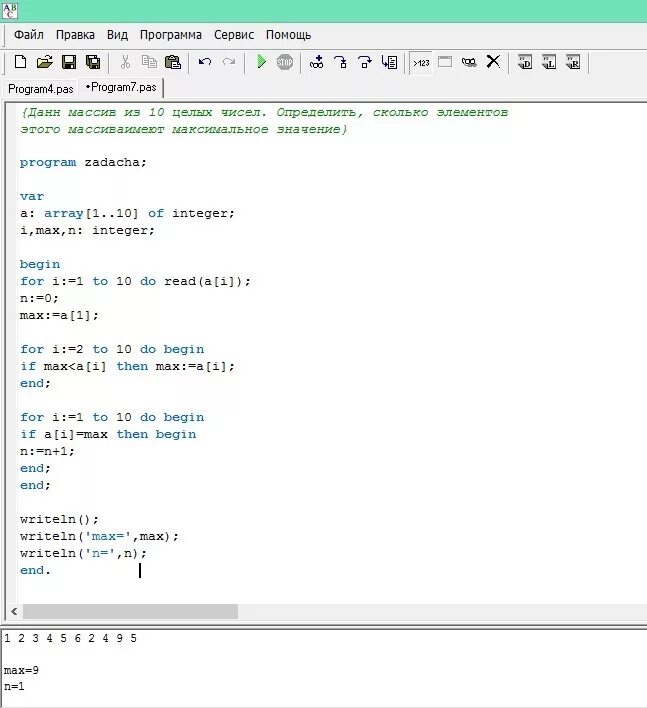Save the current file with the floppy icon
Image resolution: width=647 pixels, height=708 pixels.
tap(69, 62)
